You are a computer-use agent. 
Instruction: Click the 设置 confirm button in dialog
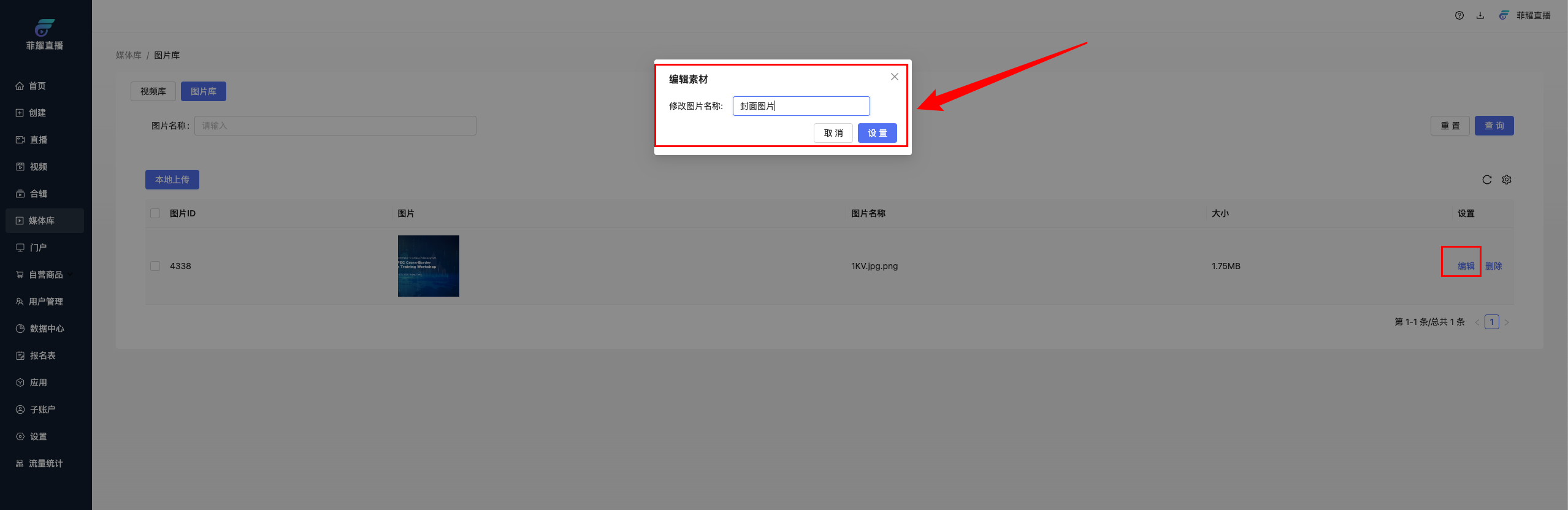(877, 133)
